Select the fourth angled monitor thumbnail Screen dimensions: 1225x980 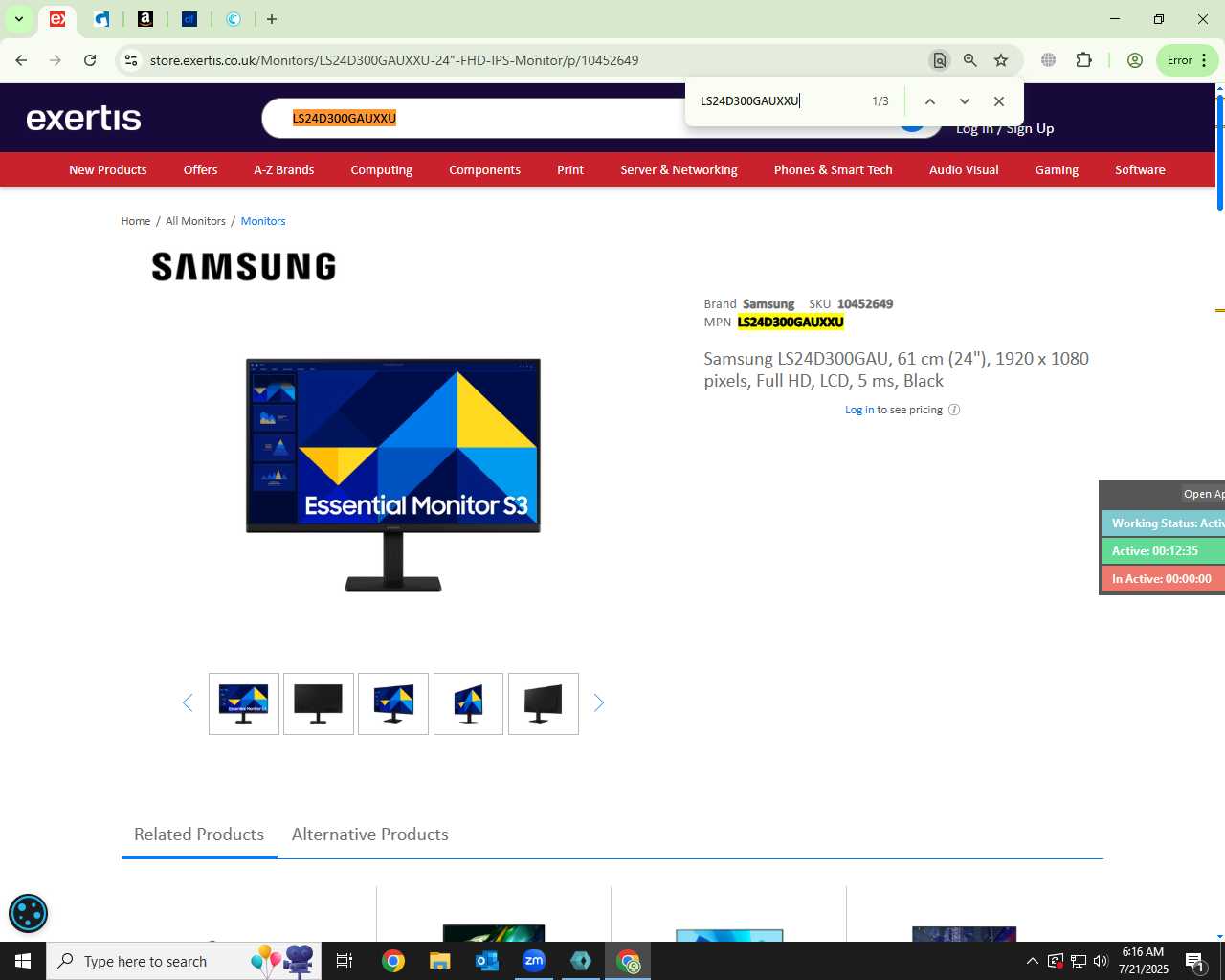tap(468, 703)
